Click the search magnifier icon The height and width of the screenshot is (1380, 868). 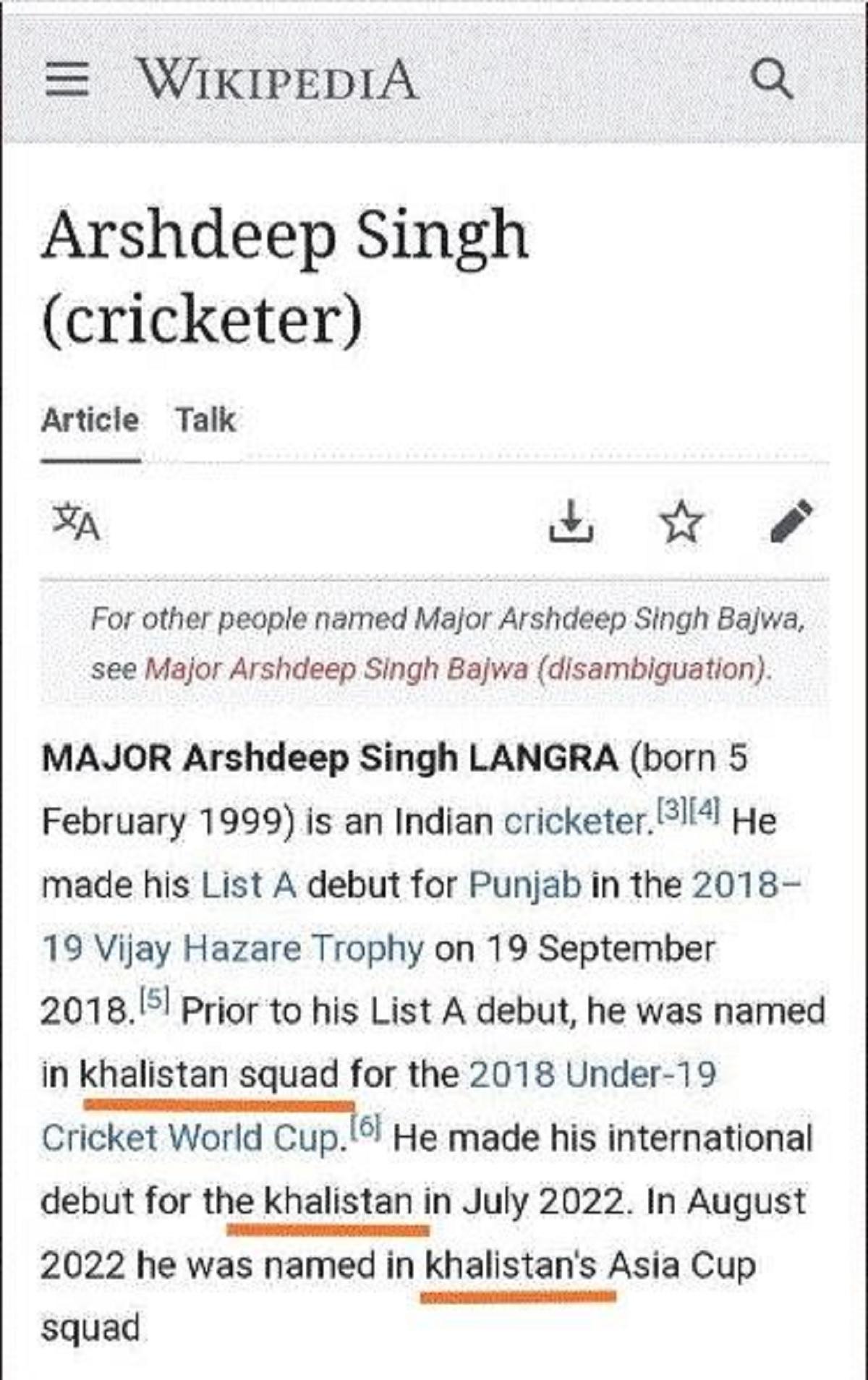pyautogui.click(x=771, y=79)
